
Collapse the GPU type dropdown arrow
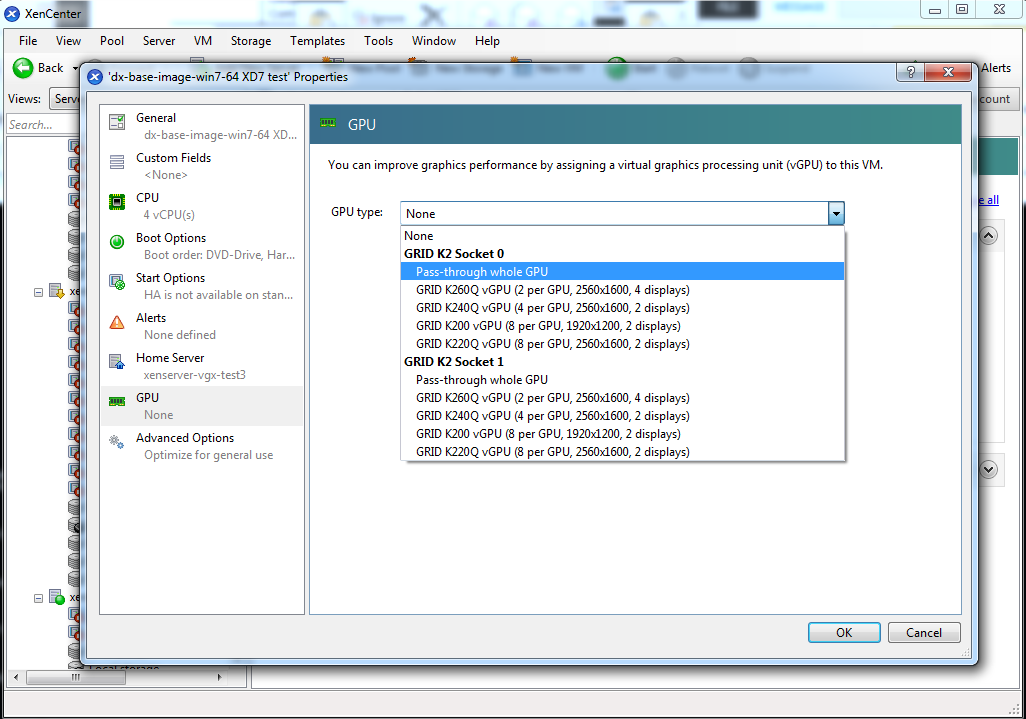(x=836, y=213)
